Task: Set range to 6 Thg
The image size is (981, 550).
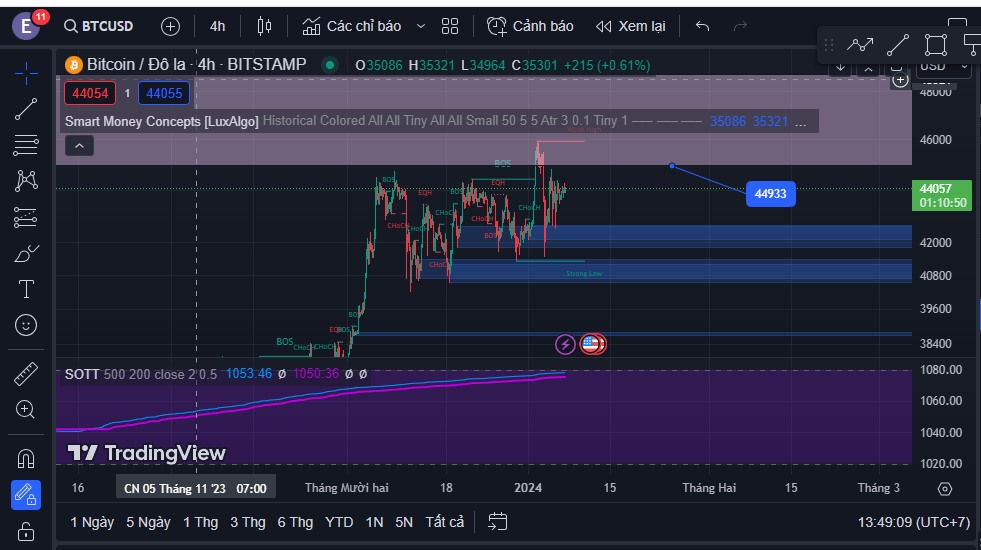Action: (x=295, y=522)
